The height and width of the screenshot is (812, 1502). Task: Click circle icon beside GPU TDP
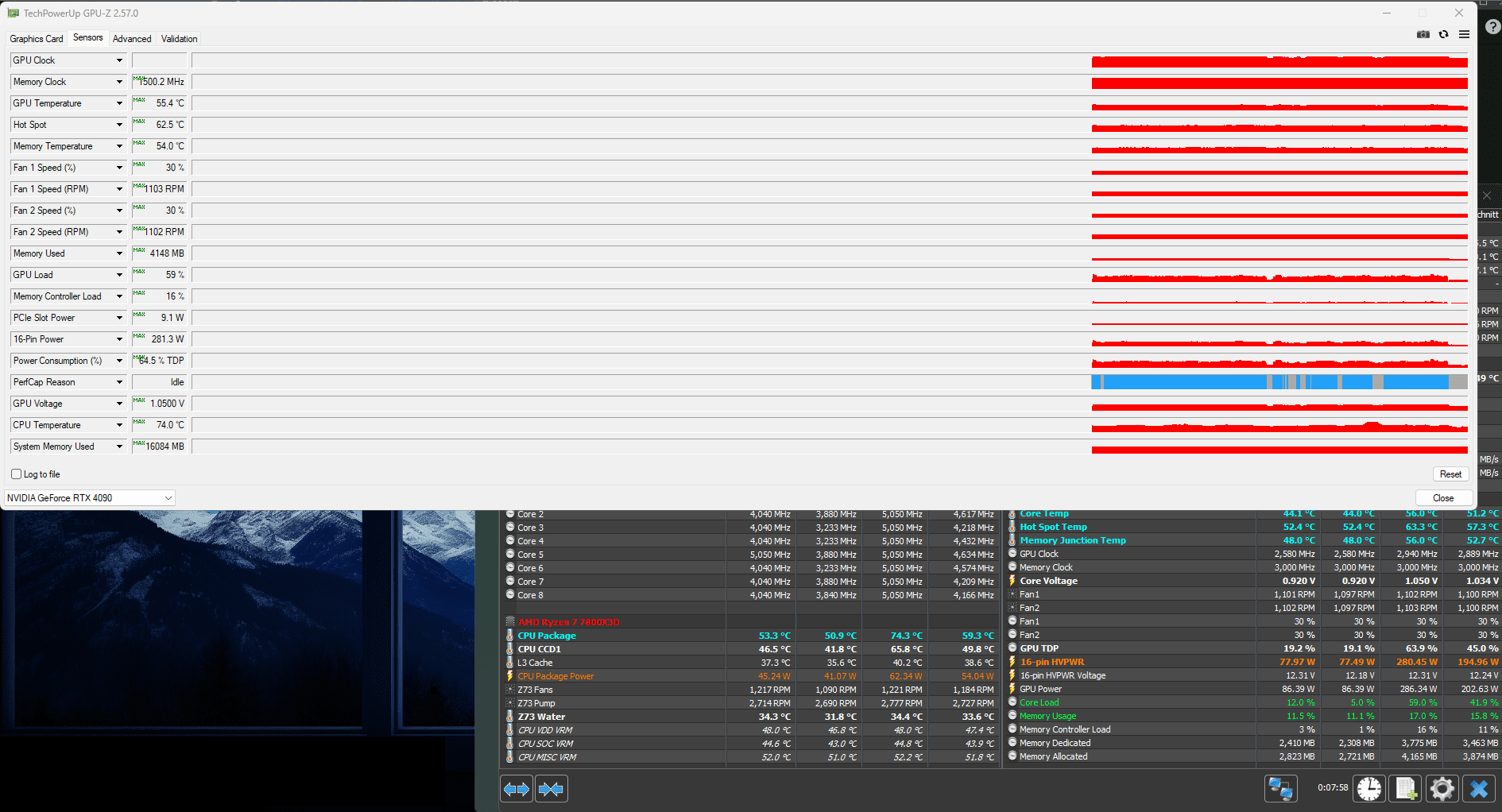point(1012,648)
